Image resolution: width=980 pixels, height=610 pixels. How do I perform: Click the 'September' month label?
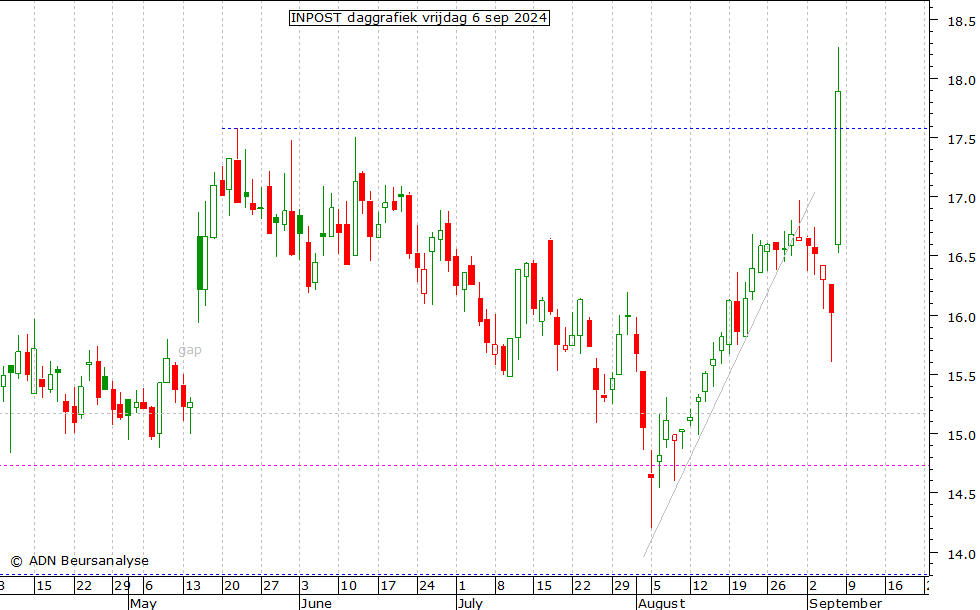(846, 603)
